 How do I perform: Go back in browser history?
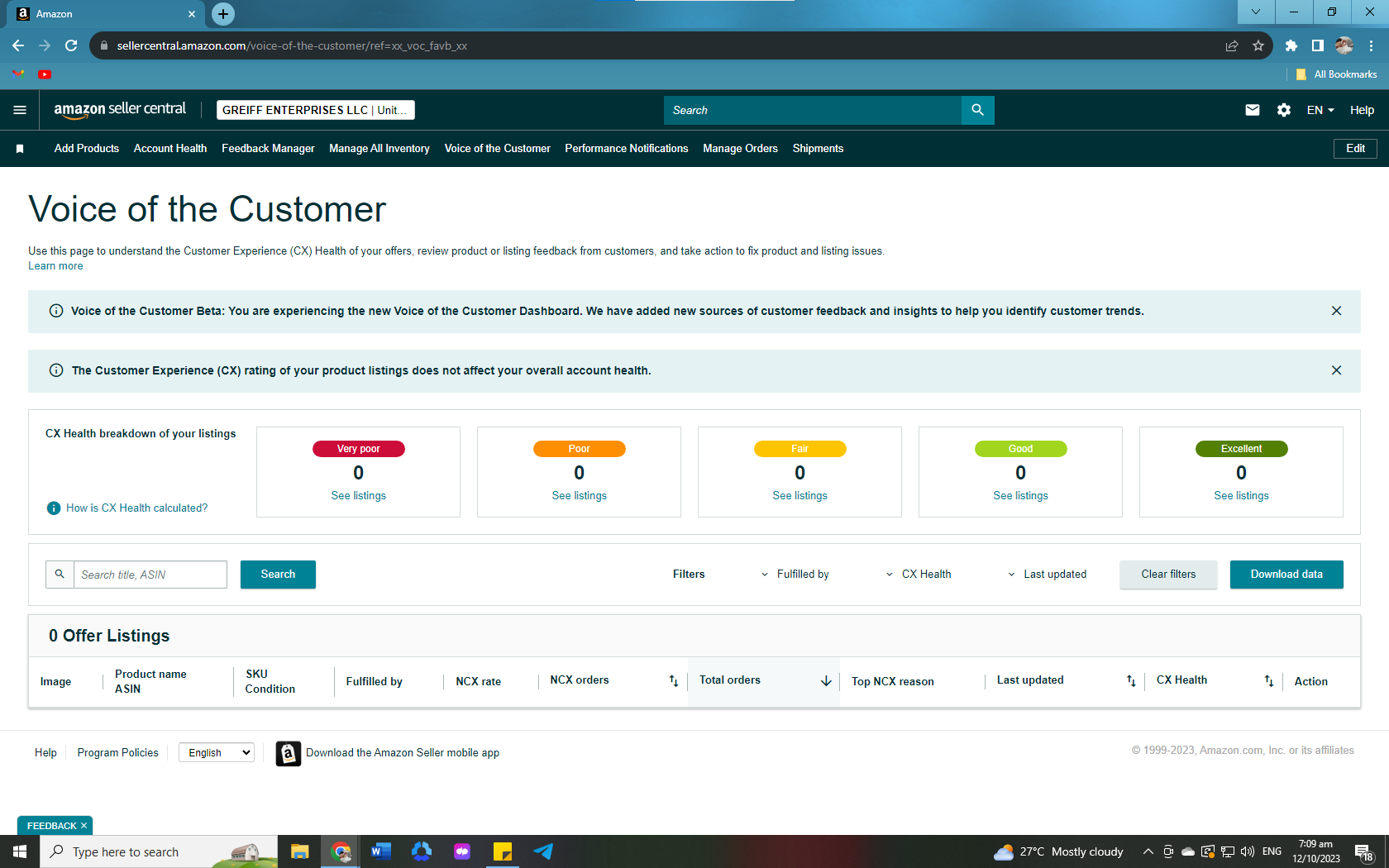pyautogui.click(x=18, y=45)
